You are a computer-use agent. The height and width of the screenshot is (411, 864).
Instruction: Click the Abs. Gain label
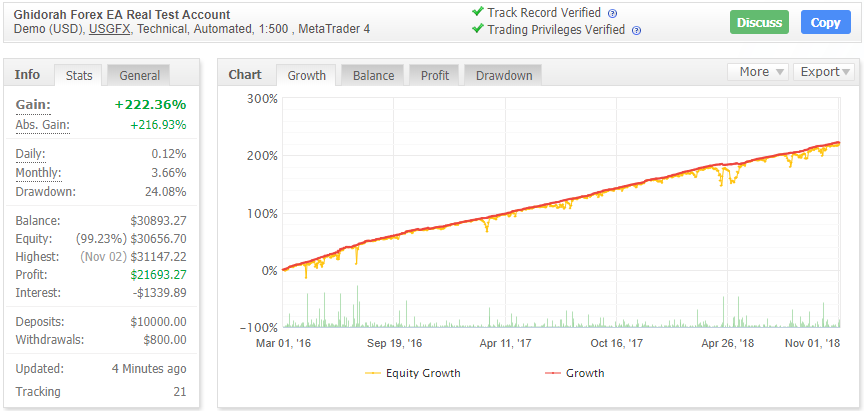43,125
